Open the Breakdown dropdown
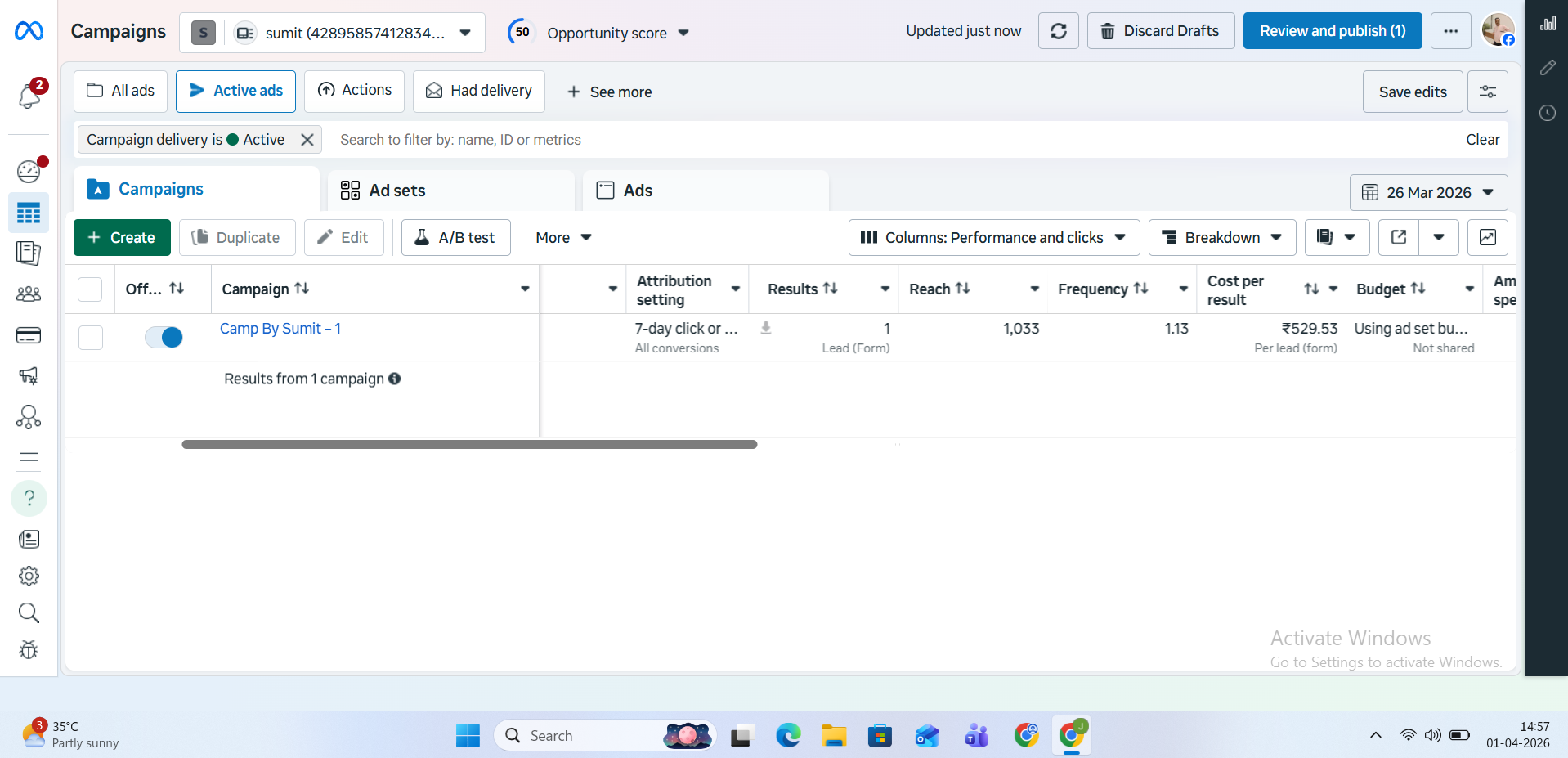Viewport: 1568px width, 758px height. [x=1222, y=237]
